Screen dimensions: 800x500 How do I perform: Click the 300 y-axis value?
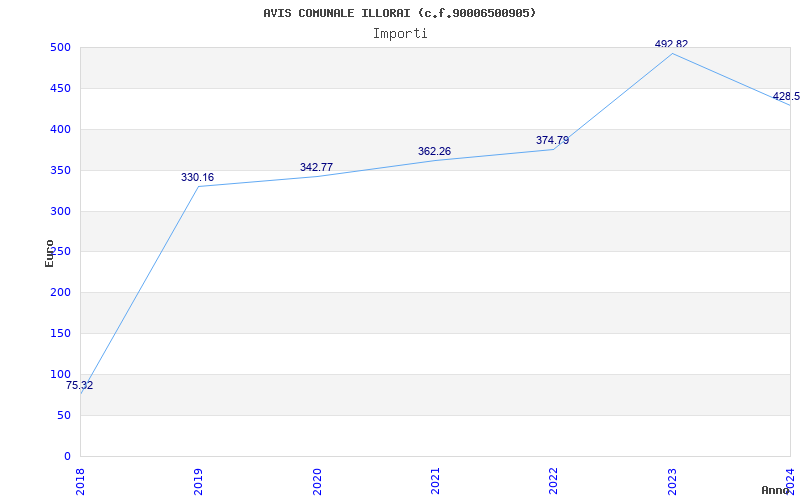60,211
